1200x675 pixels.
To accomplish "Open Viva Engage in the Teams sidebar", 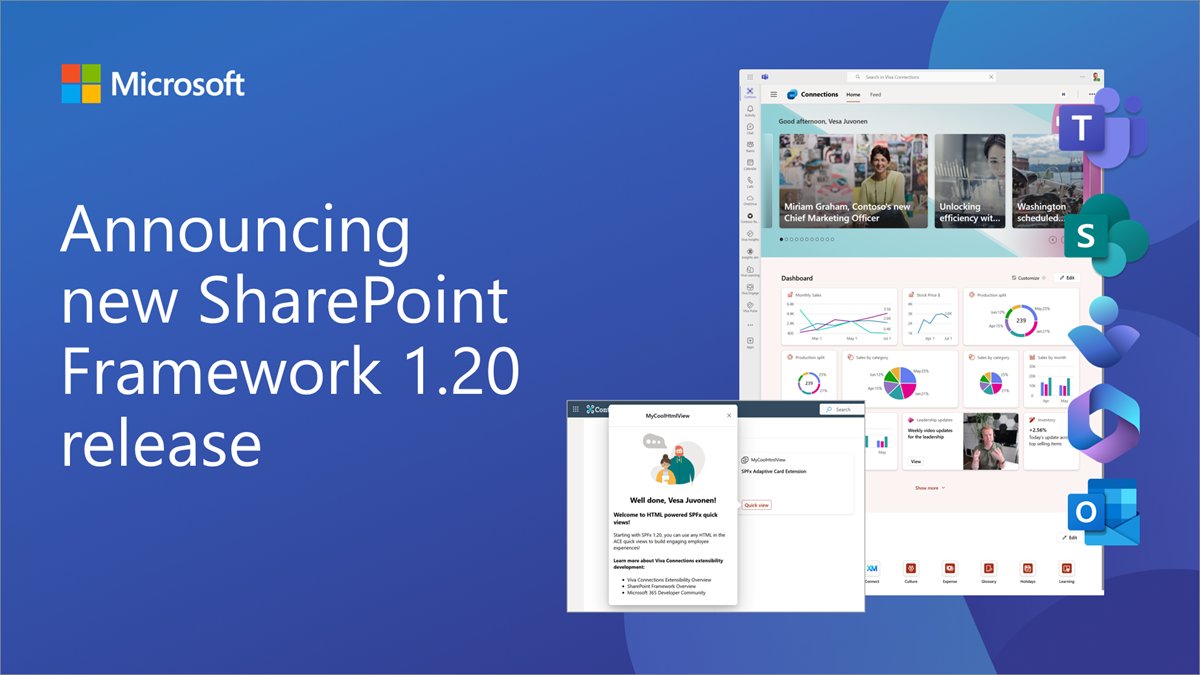I will 750,288.
